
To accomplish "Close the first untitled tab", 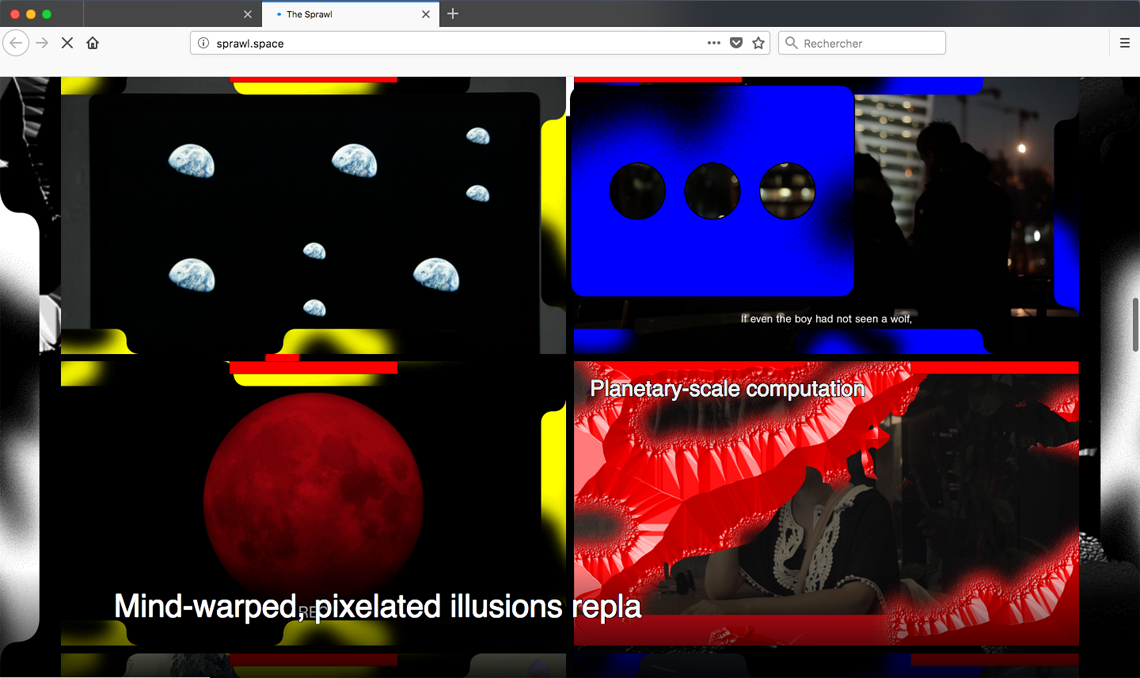I will (248, 14).
